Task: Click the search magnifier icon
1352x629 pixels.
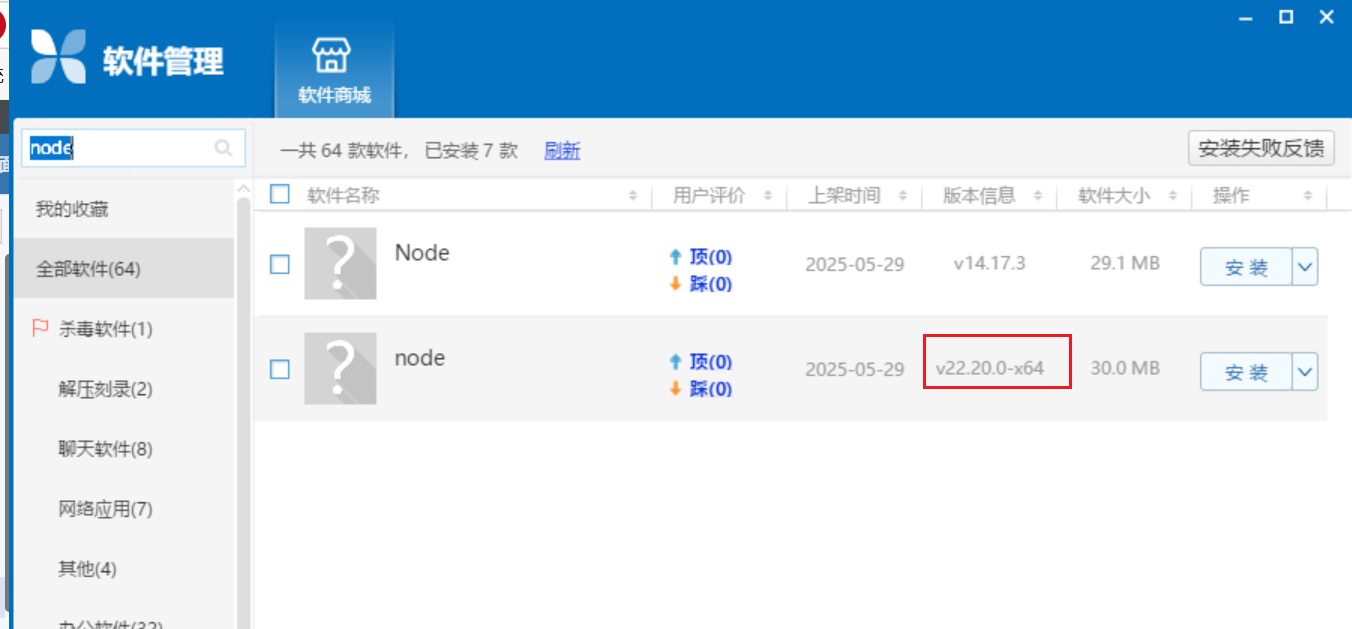Action: point(224,149)
